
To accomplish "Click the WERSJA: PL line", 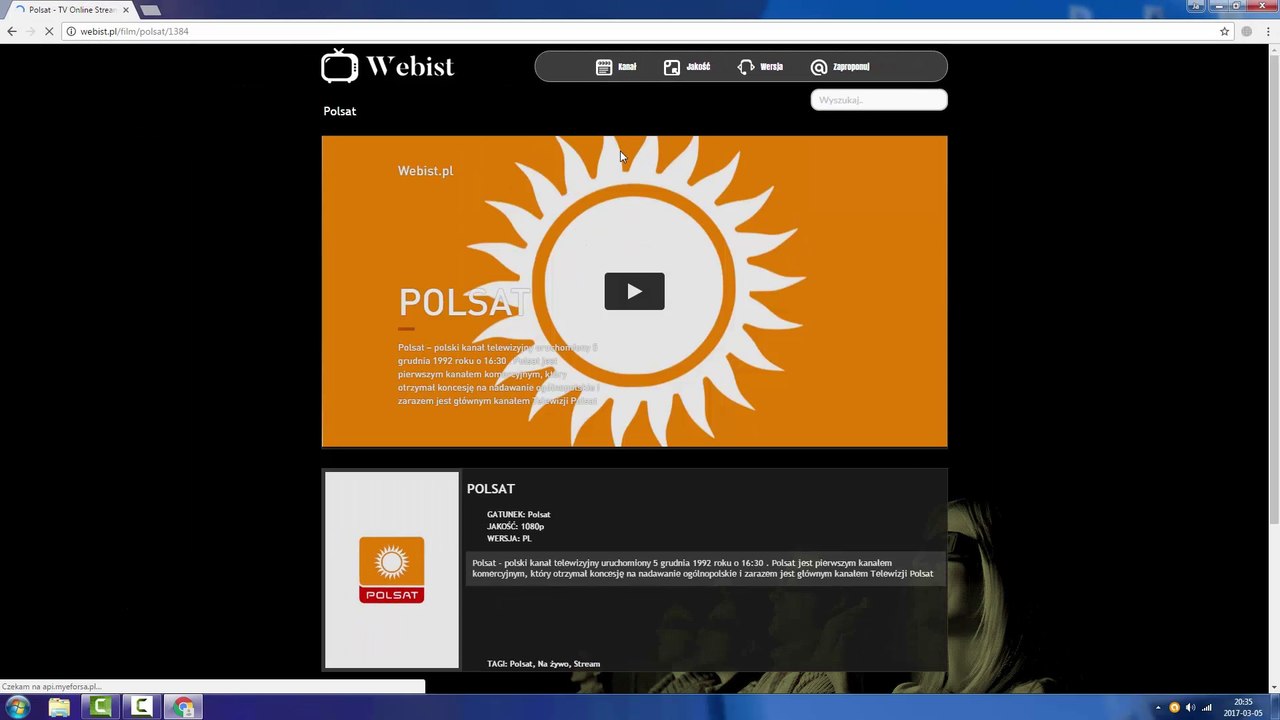I will click(509, 538).
